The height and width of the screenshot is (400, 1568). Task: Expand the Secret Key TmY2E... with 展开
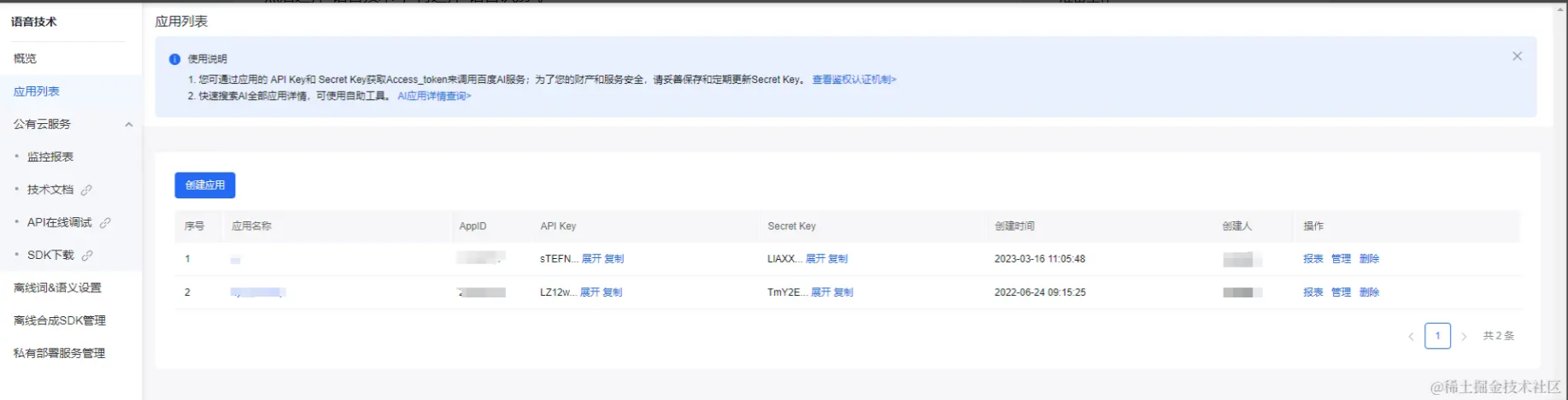[x=820, y=292]
